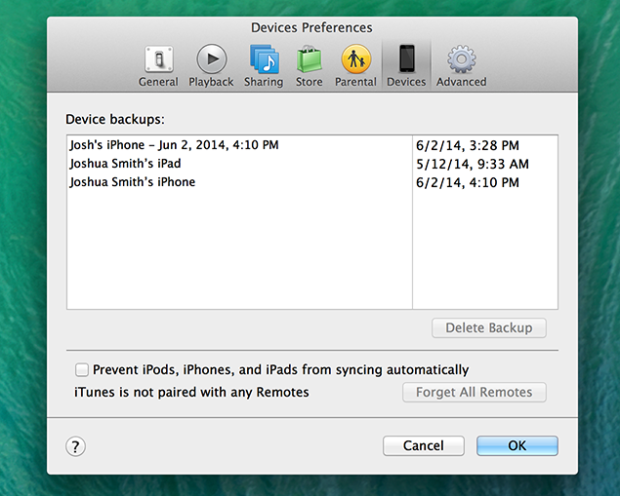This screenshot has height=496, width=620.
Task: Open Parental controls preferences icon
Action: [355, 59]
